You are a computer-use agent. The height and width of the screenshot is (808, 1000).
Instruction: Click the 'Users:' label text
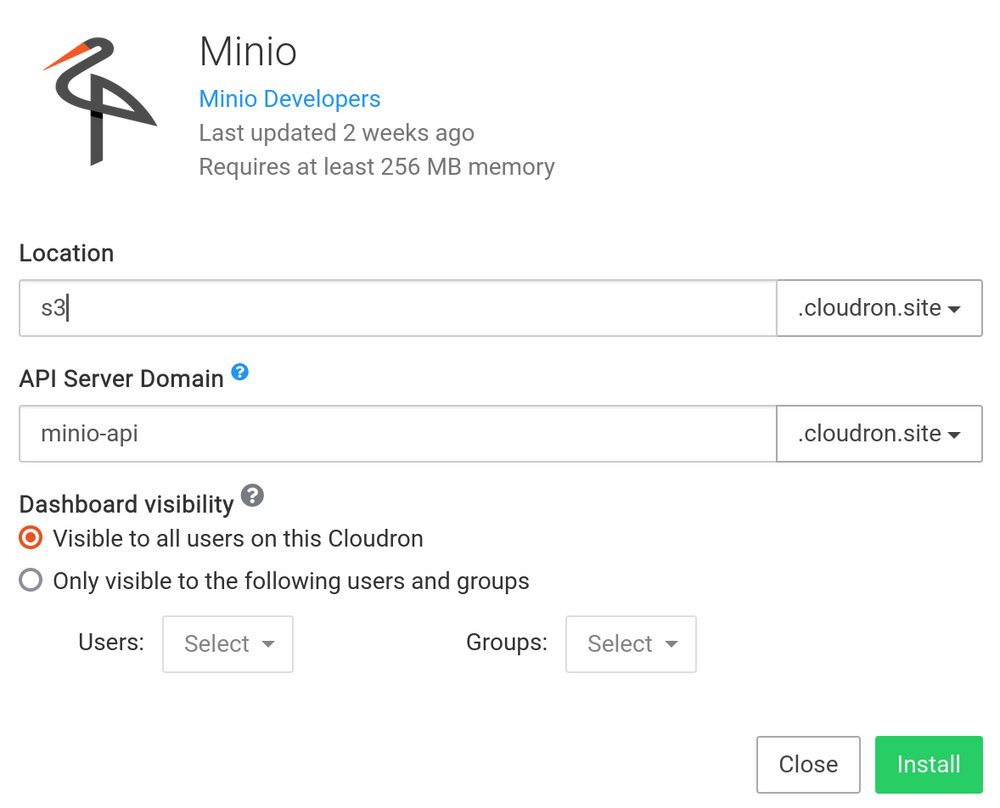click(x=110, y=643)
